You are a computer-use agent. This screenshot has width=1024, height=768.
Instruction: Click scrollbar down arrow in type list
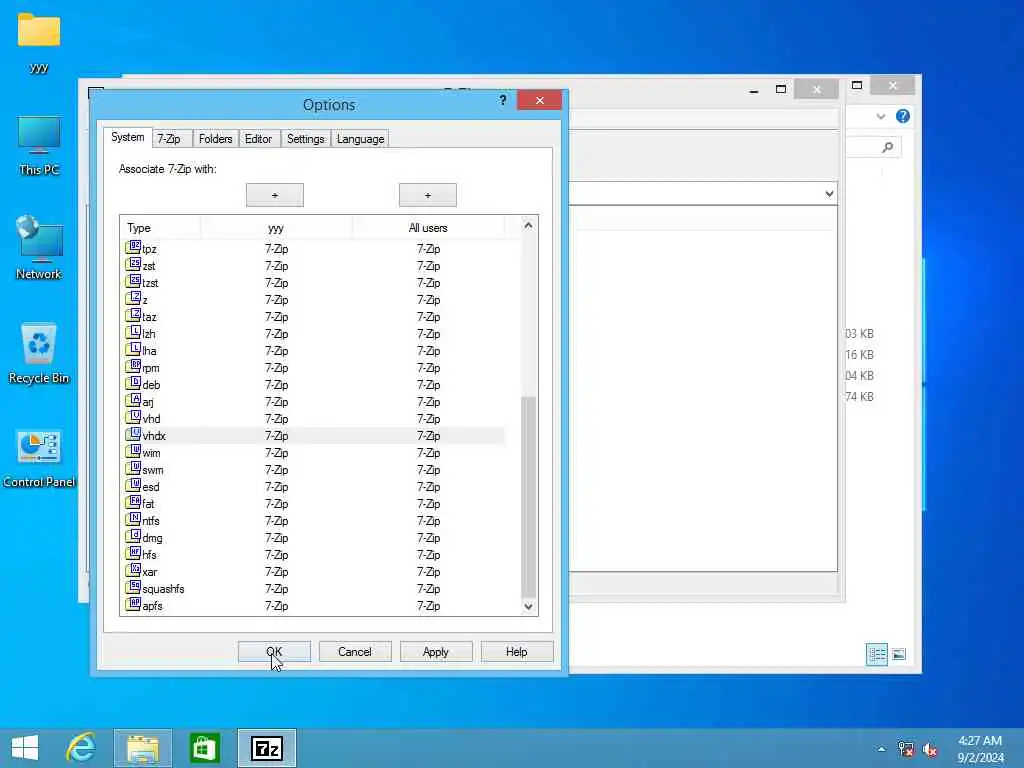(x=528, y=606)
